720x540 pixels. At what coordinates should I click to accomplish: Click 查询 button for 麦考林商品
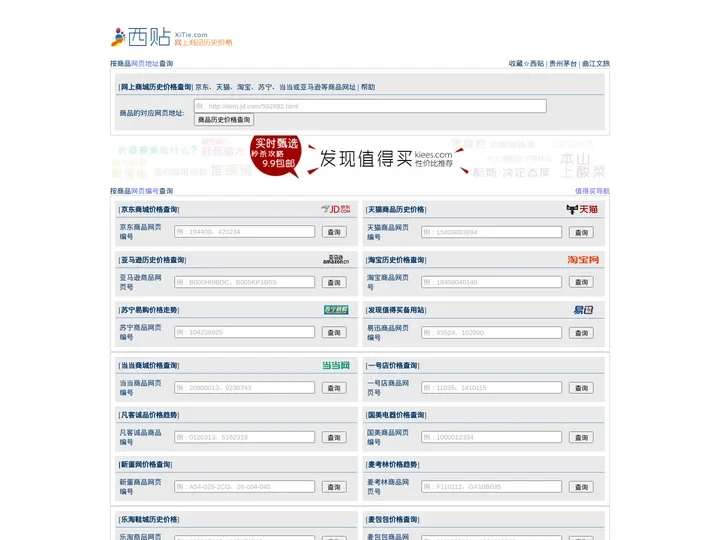pyautogui.click(x=581, y=487)
